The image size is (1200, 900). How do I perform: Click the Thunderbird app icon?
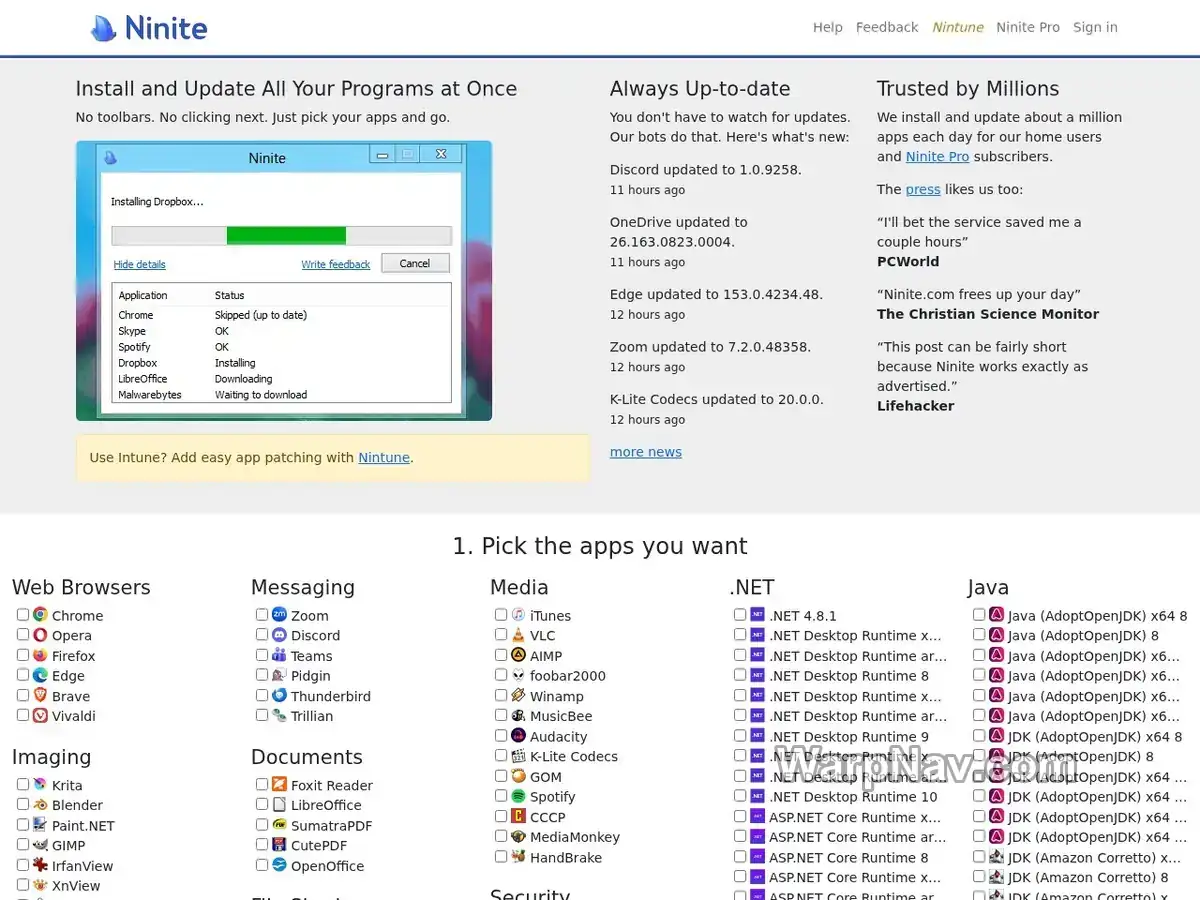[x=279, y=695]
